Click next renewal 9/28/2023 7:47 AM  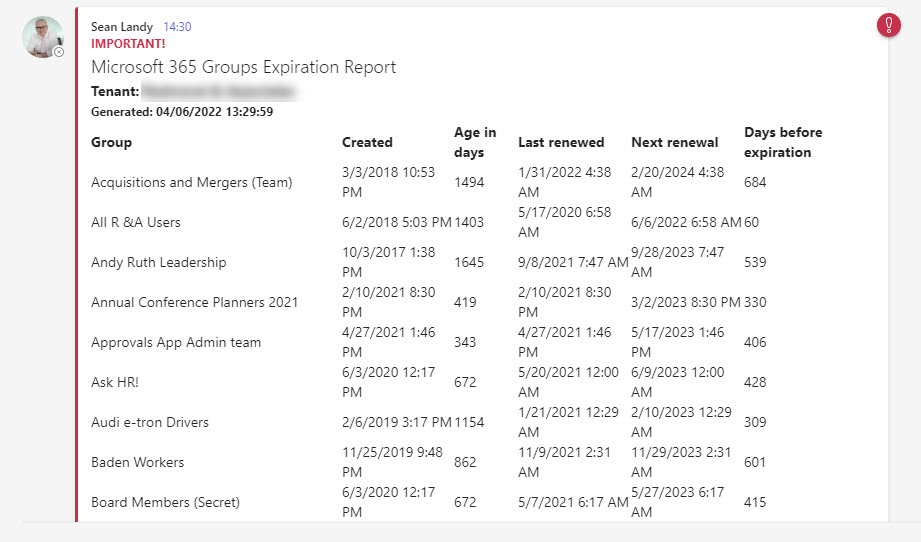pyautogui.click(x=678, y=262)
